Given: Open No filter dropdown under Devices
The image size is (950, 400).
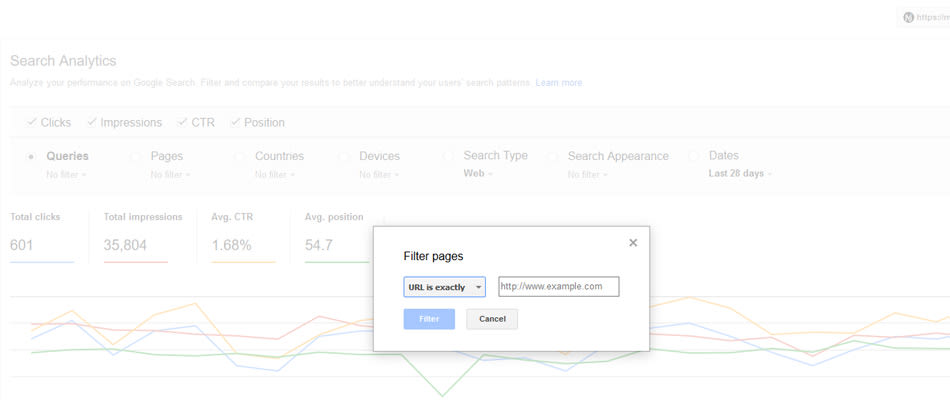Looking at the screenshot, I should (379, 175).
